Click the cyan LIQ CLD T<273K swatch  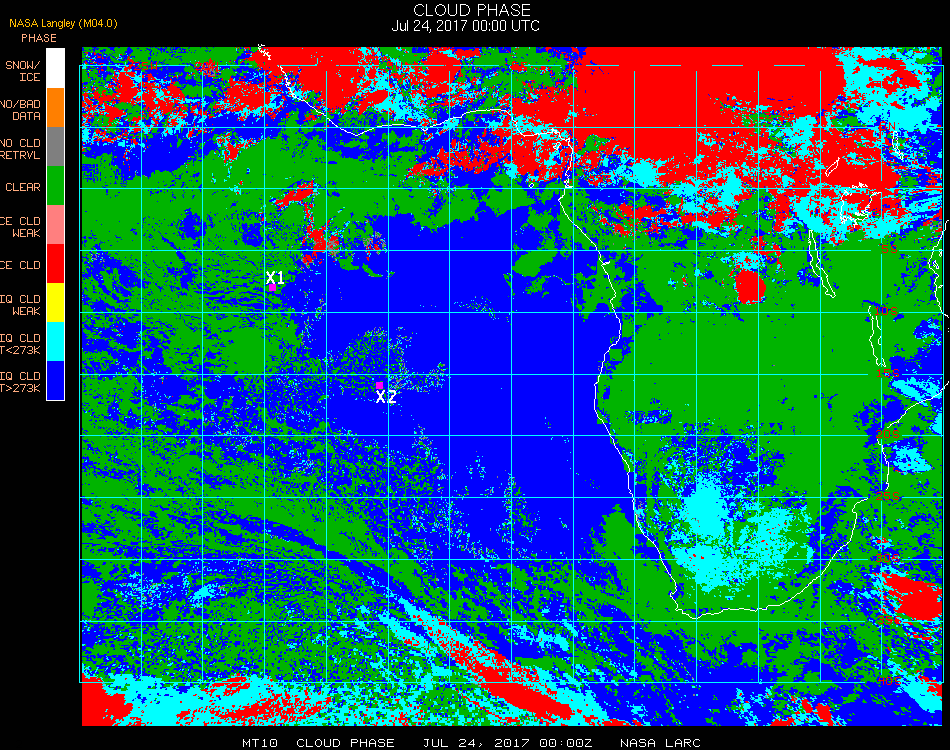(55, 342)
